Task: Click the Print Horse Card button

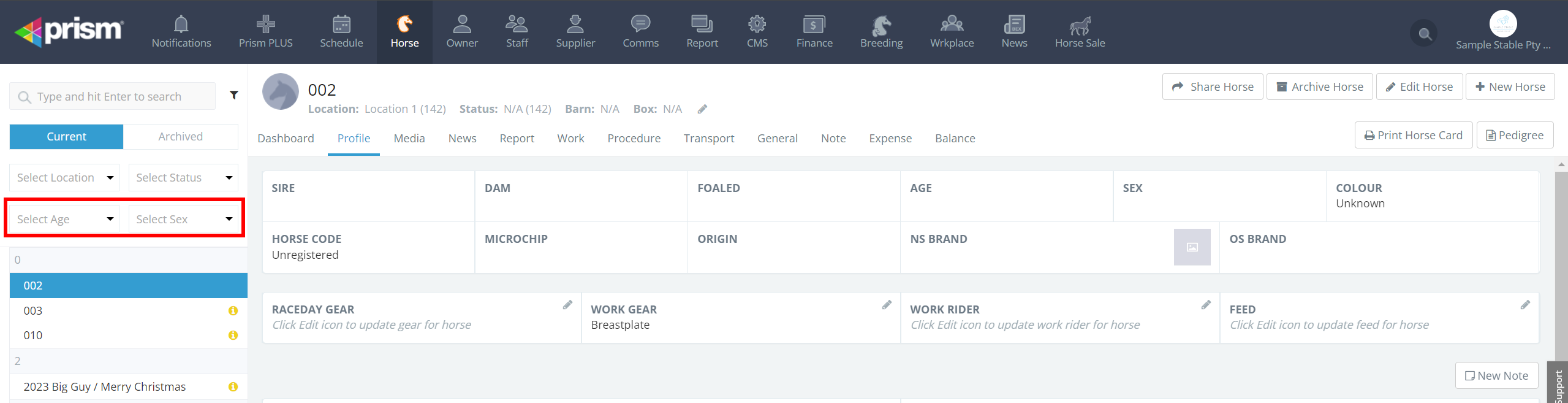Action: coord(1413,135)
